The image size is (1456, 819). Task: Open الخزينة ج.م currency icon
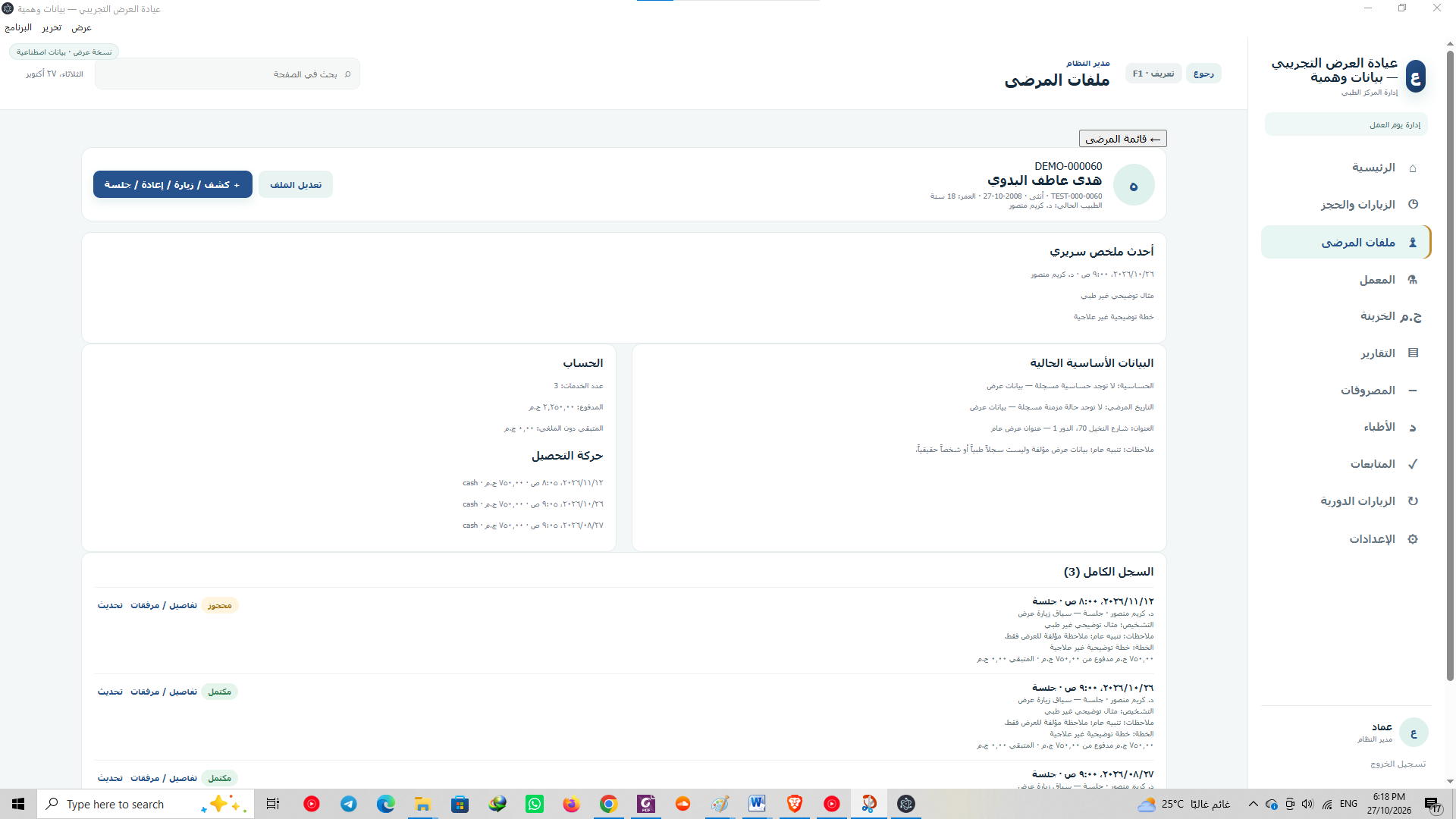pos(1410,316)
